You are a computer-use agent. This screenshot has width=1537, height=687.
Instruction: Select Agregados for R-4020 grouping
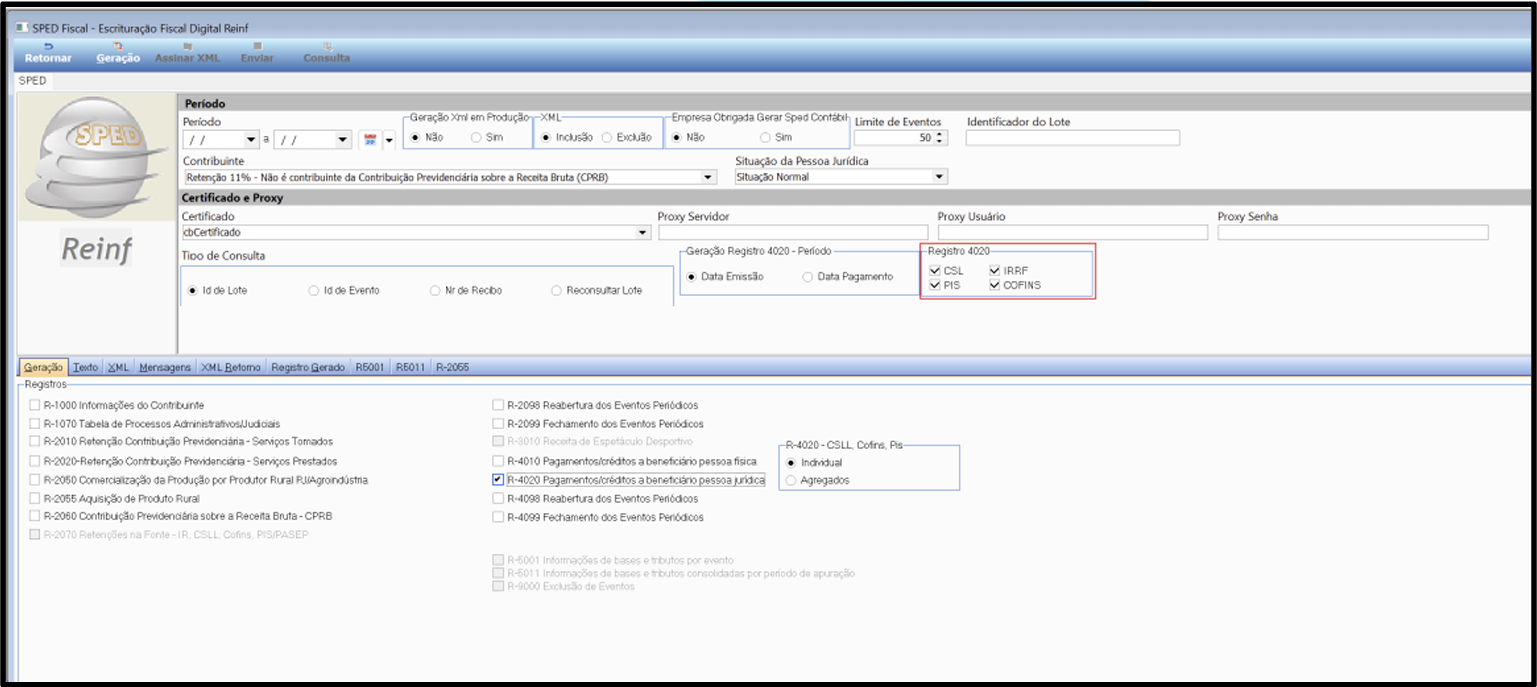(818, 480)
